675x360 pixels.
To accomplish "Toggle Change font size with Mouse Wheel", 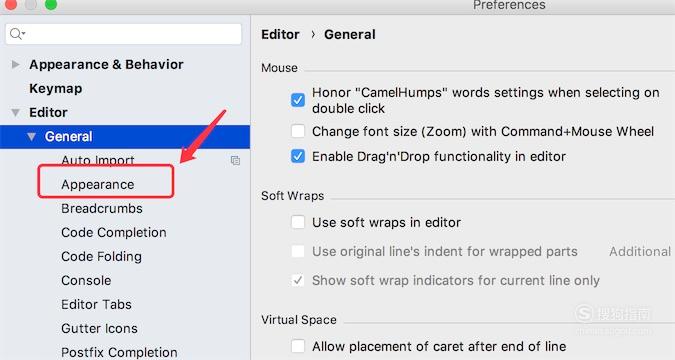I will (297, 131).
